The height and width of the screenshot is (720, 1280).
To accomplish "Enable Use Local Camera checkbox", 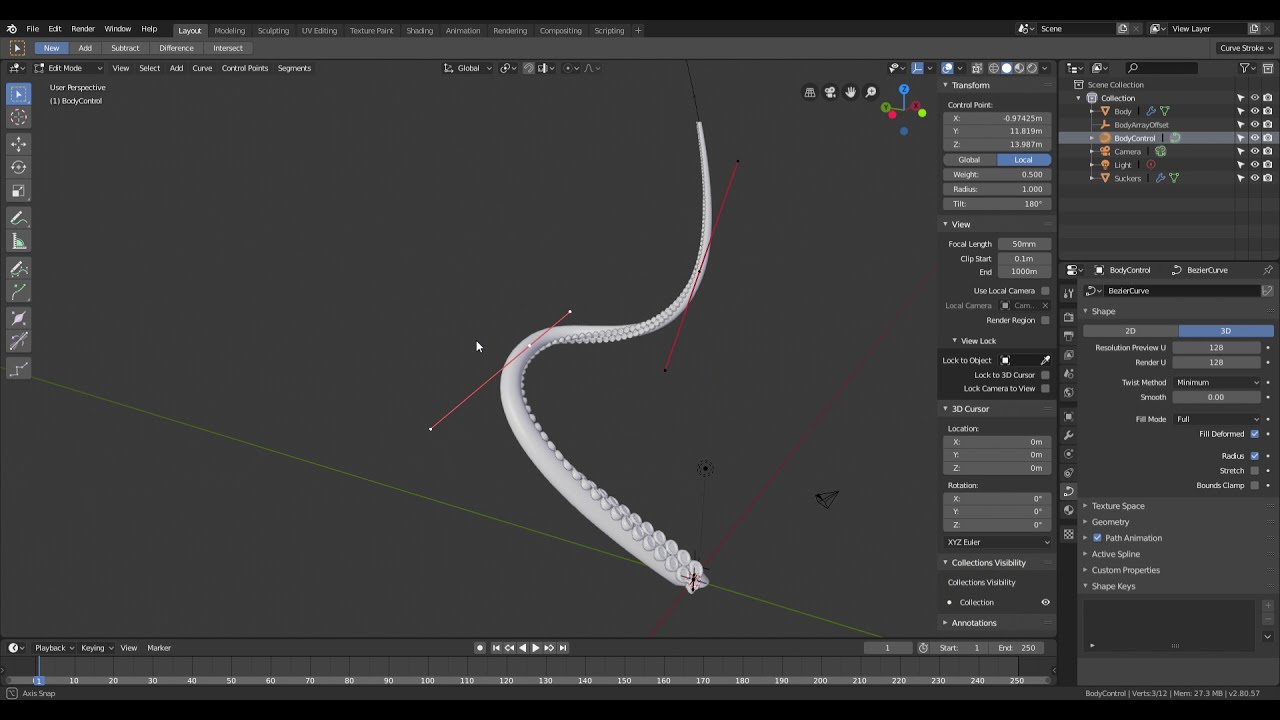I will pyautogui.click(x=1045, y=291).
